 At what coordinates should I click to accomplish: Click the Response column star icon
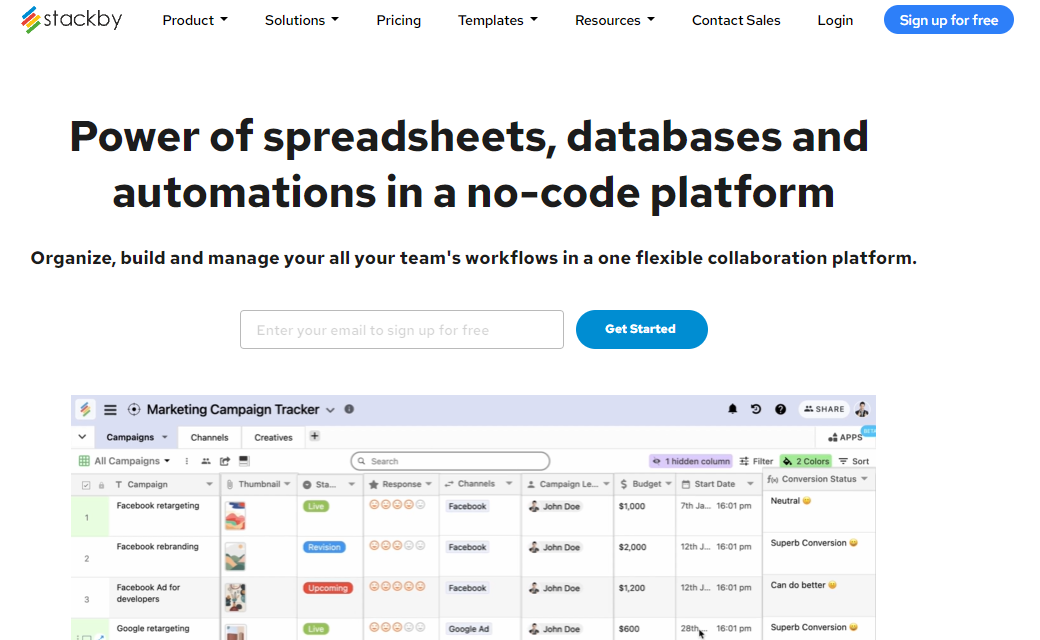[373, 484]
